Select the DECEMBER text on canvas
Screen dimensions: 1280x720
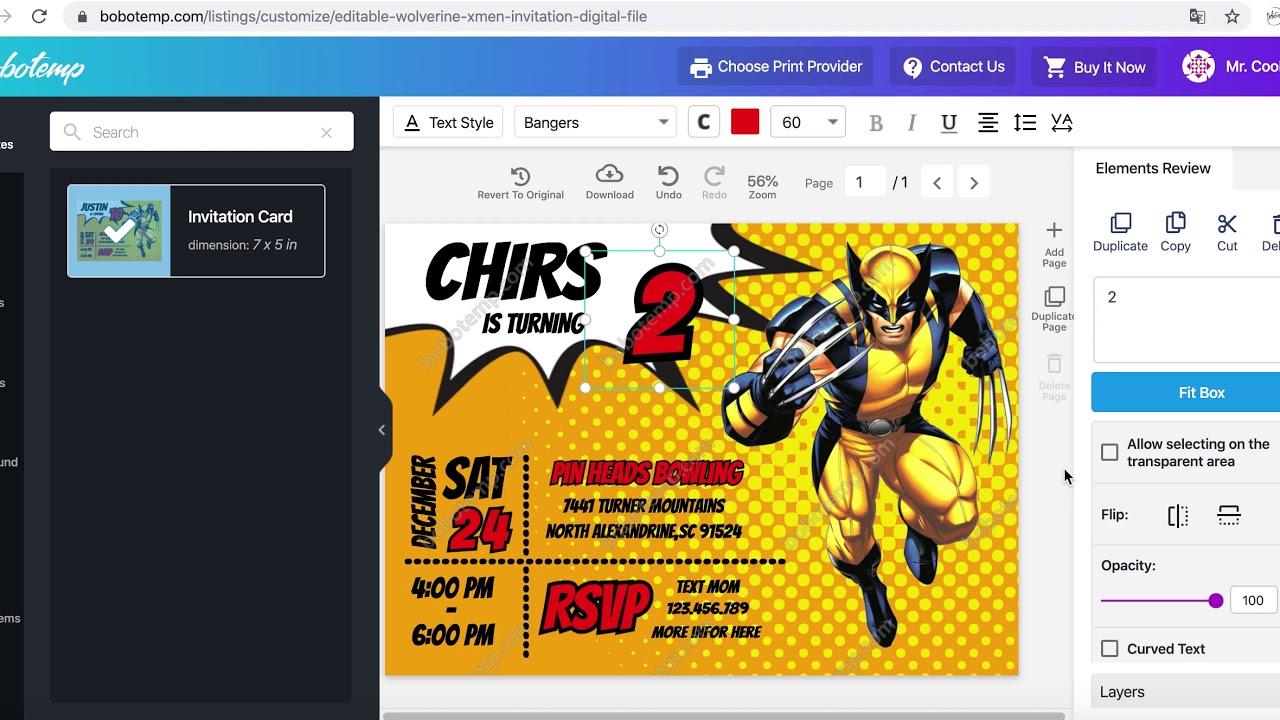(x=424, y=502)
